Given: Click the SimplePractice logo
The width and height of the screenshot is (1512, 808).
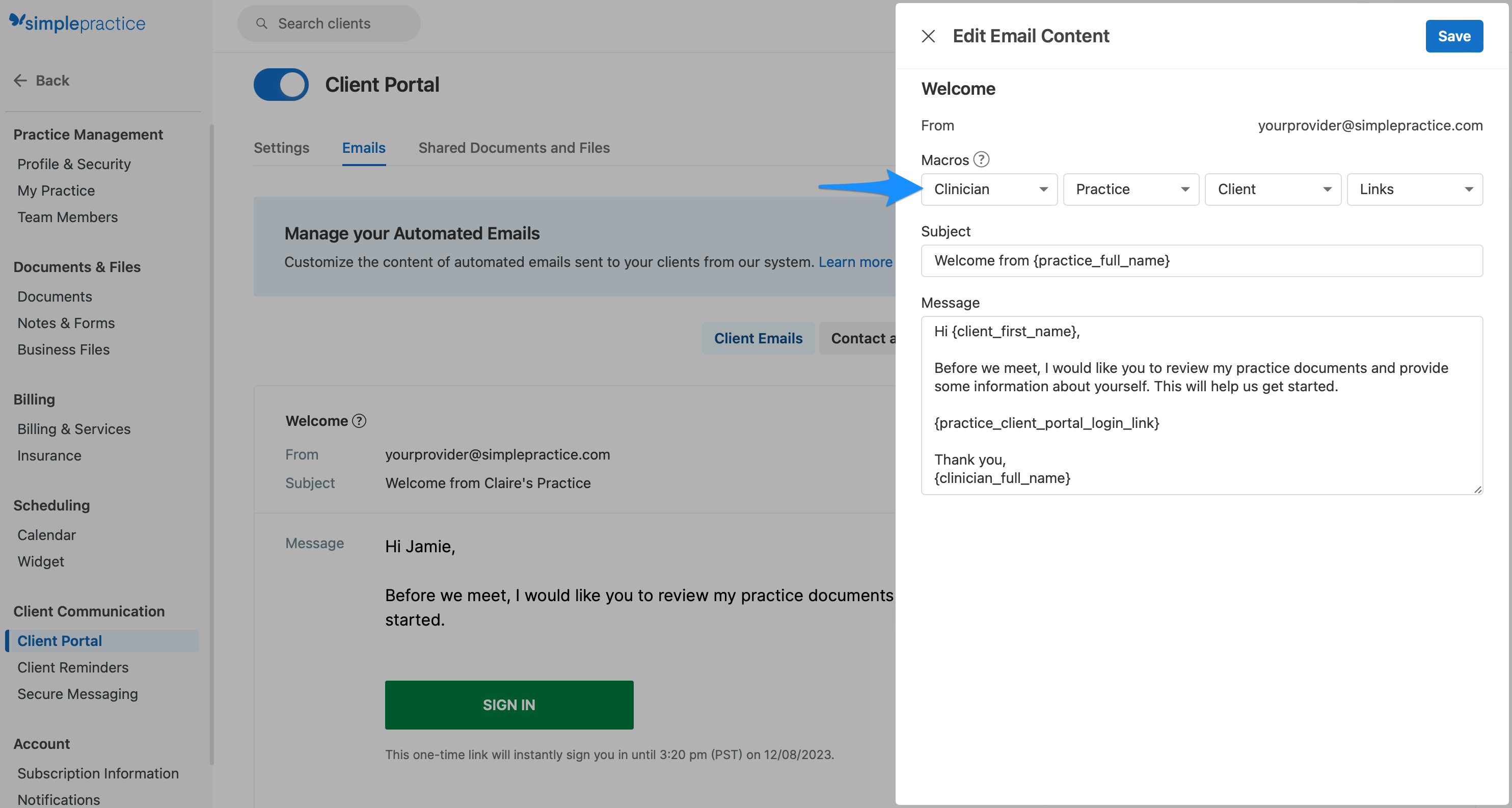Looking at the screenshot, I should tap(77, 23).
